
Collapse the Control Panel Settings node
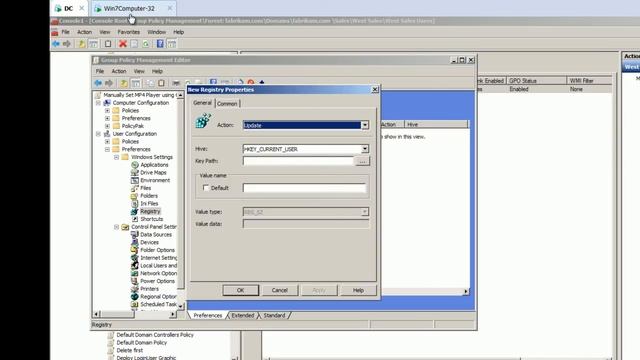point(116,227)
